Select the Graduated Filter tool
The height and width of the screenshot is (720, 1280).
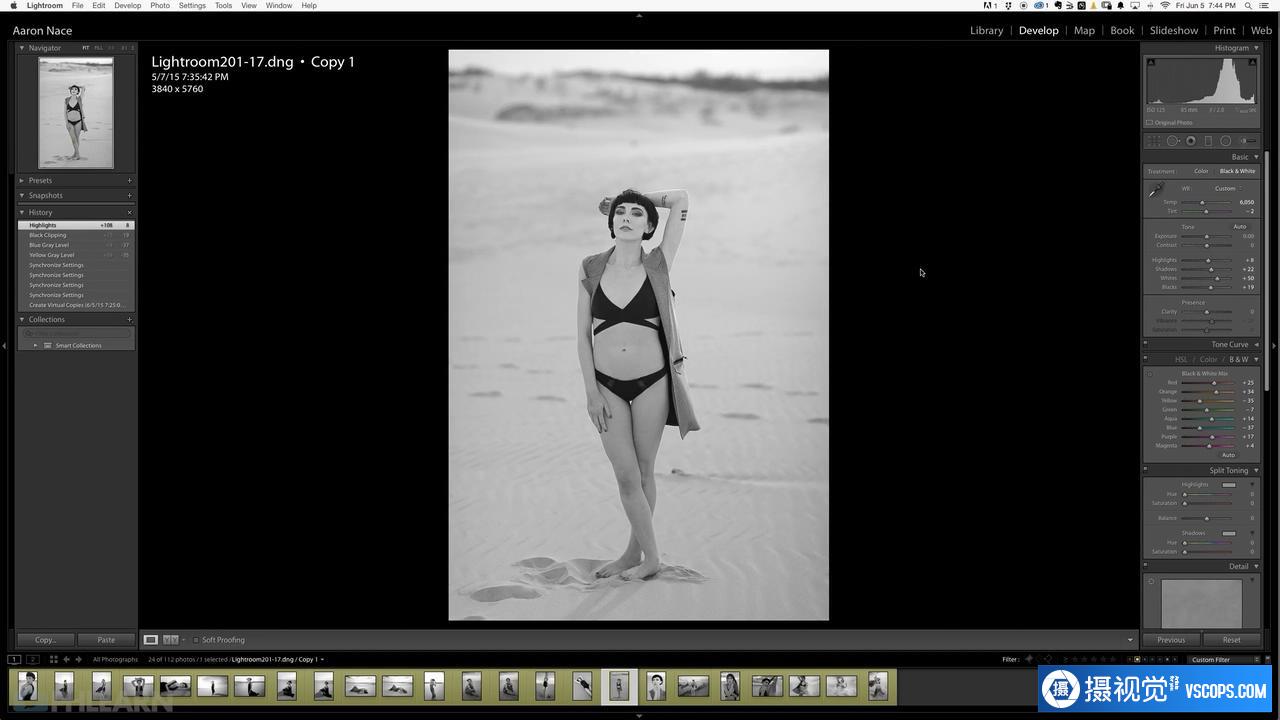1208,141
